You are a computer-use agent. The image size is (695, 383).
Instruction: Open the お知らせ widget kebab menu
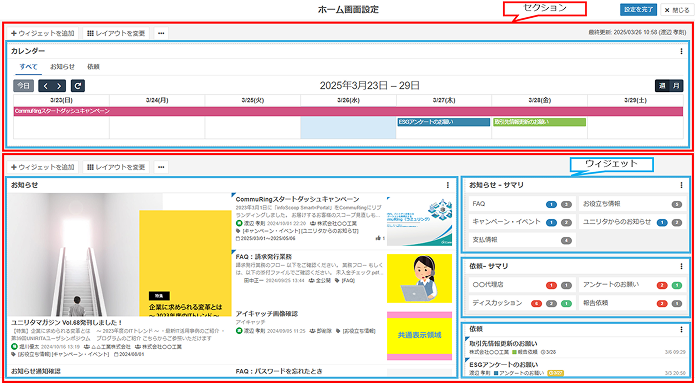[x=448, y=185]
